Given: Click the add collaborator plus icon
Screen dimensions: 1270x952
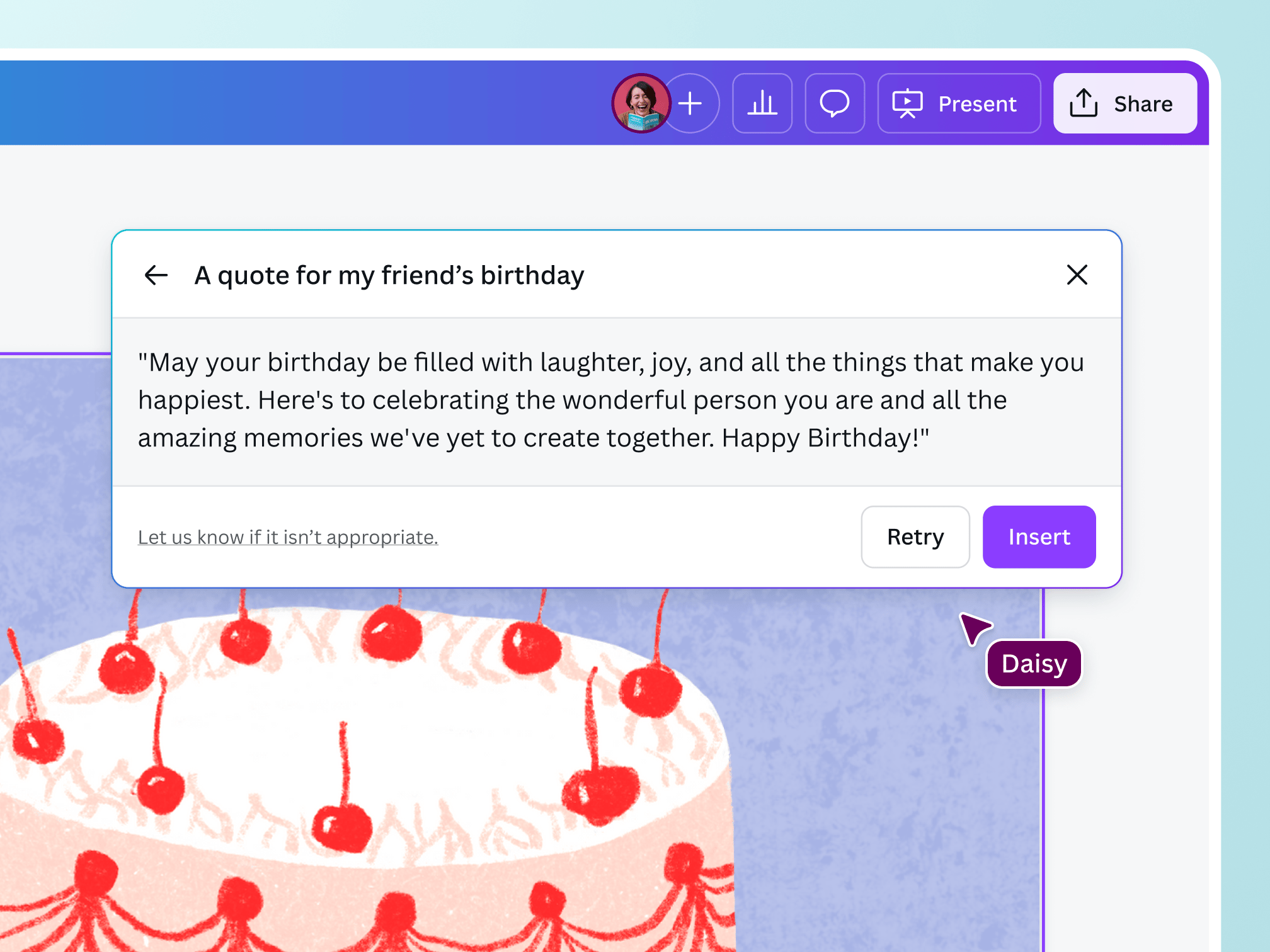Looking at the screenshot, I should coord(691,103).
